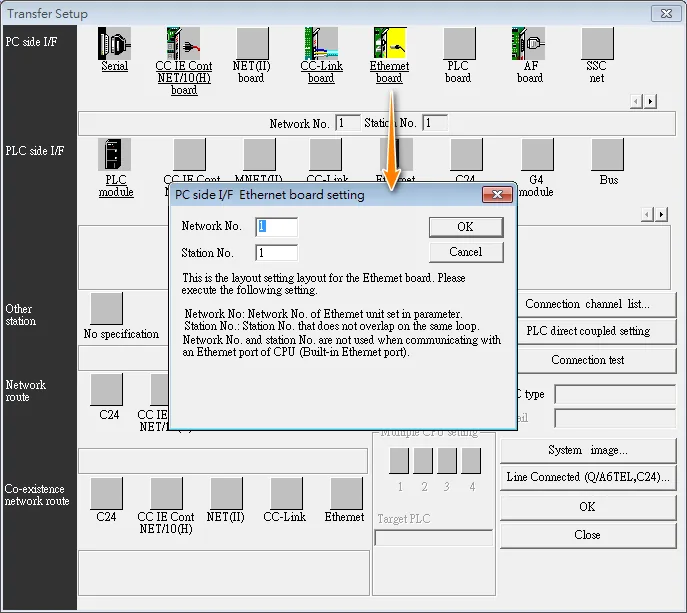Run the Connection test

point(588,360)
